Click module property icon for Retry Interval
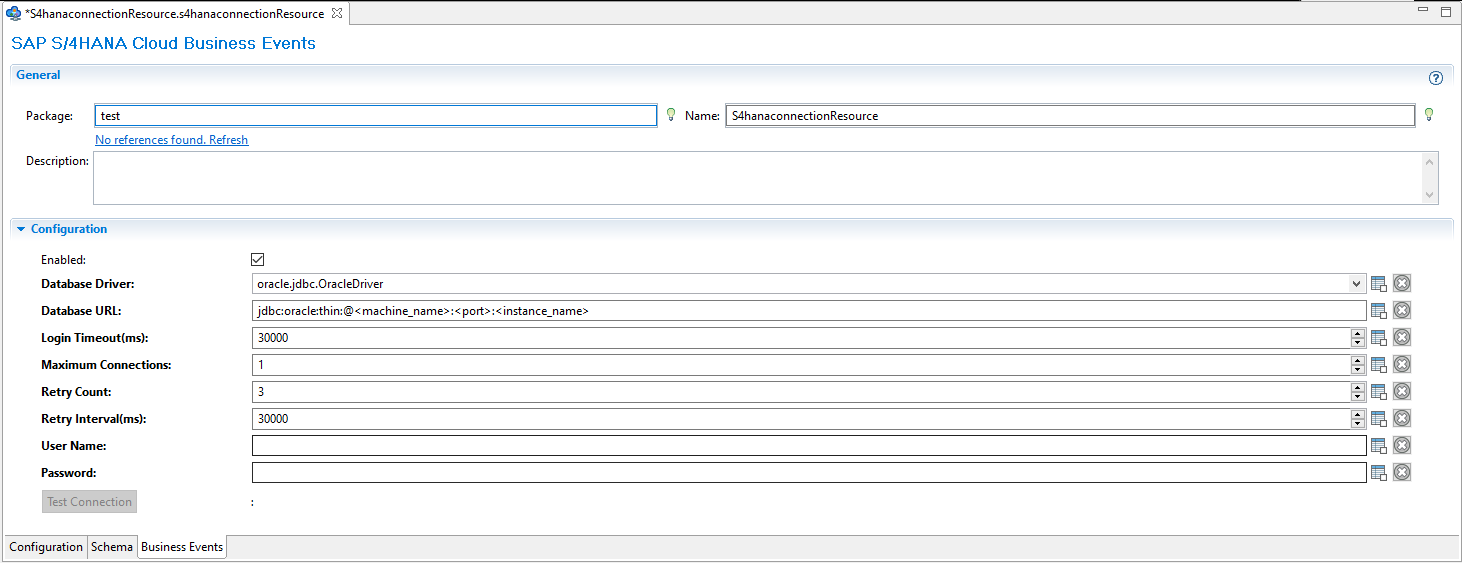Viewport: 1462px width, 563px height. pyautogui.click(x=1379, y=419)
